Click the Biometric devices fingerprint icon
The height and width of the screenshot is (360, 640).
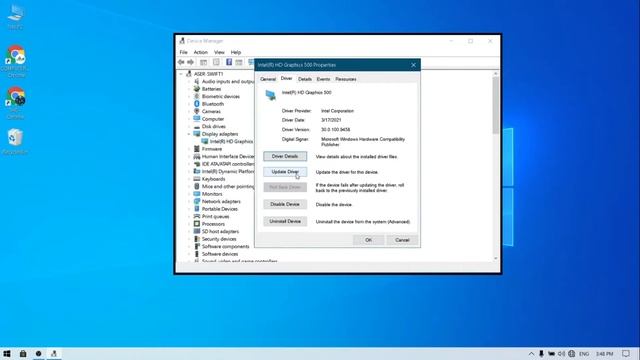pos(197,96)
